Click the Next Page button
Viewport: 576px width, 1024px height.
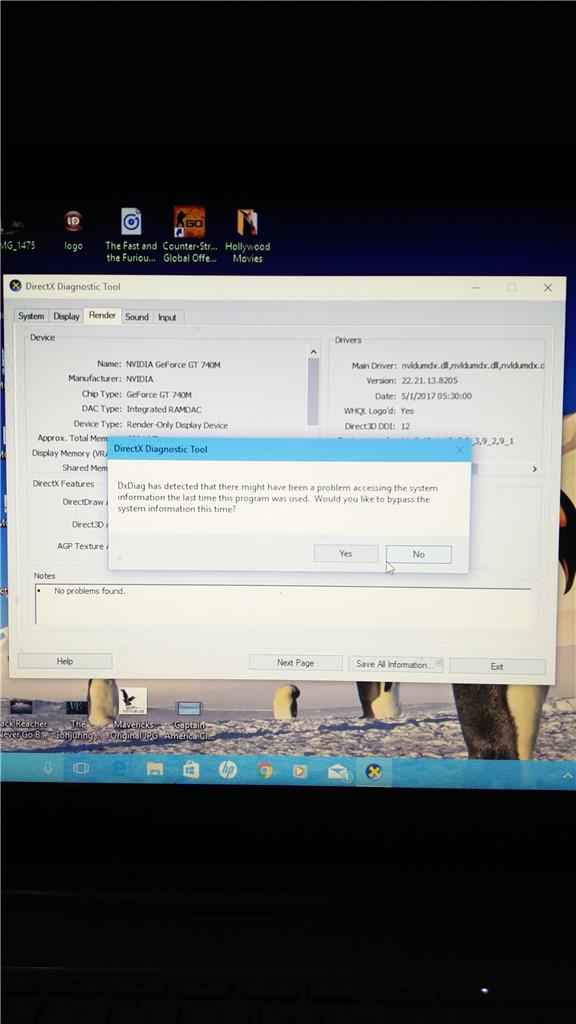click(x=295, y=663)
